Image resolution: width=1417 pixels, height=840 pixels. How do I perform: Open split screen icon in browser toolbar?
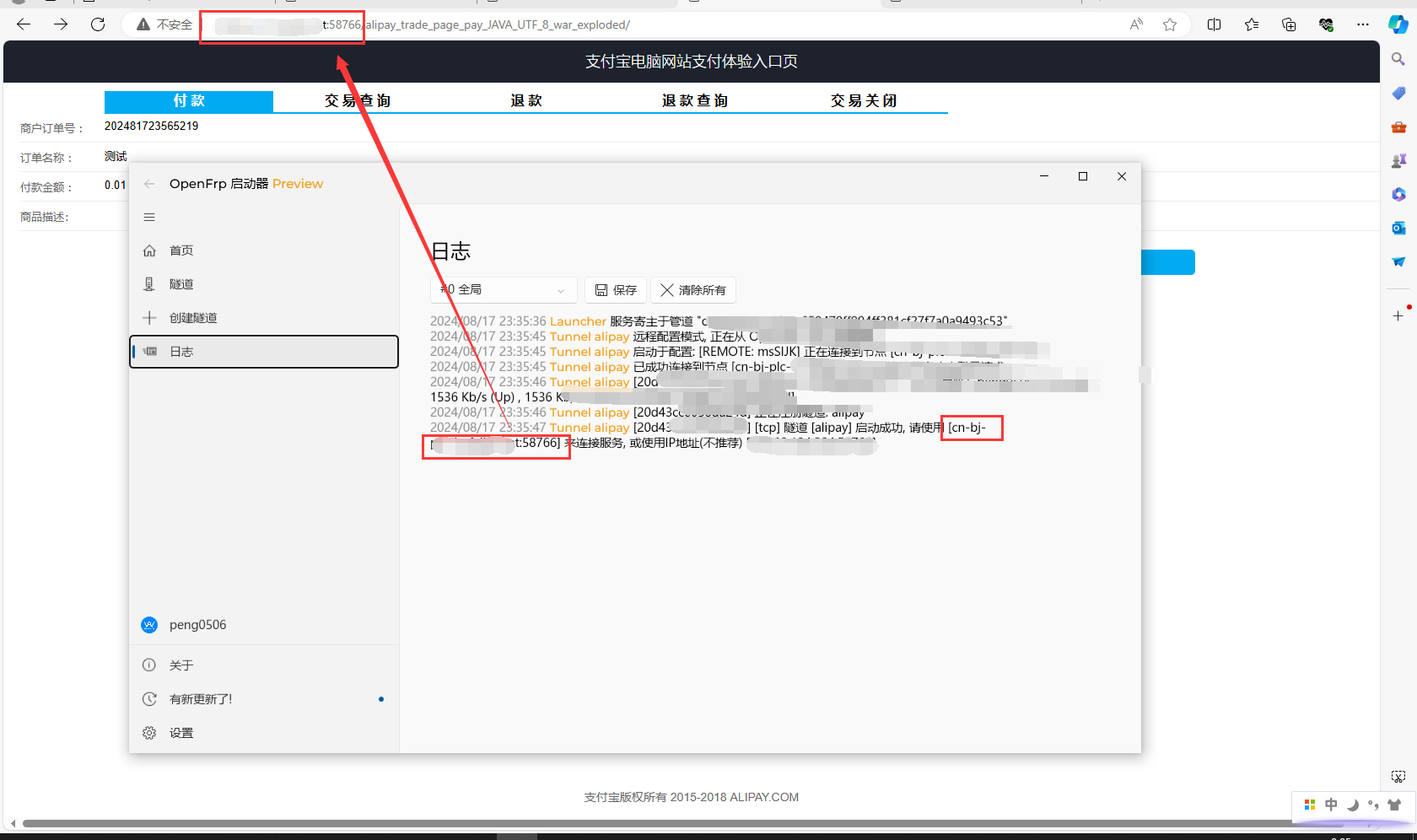click(1214, 24)
